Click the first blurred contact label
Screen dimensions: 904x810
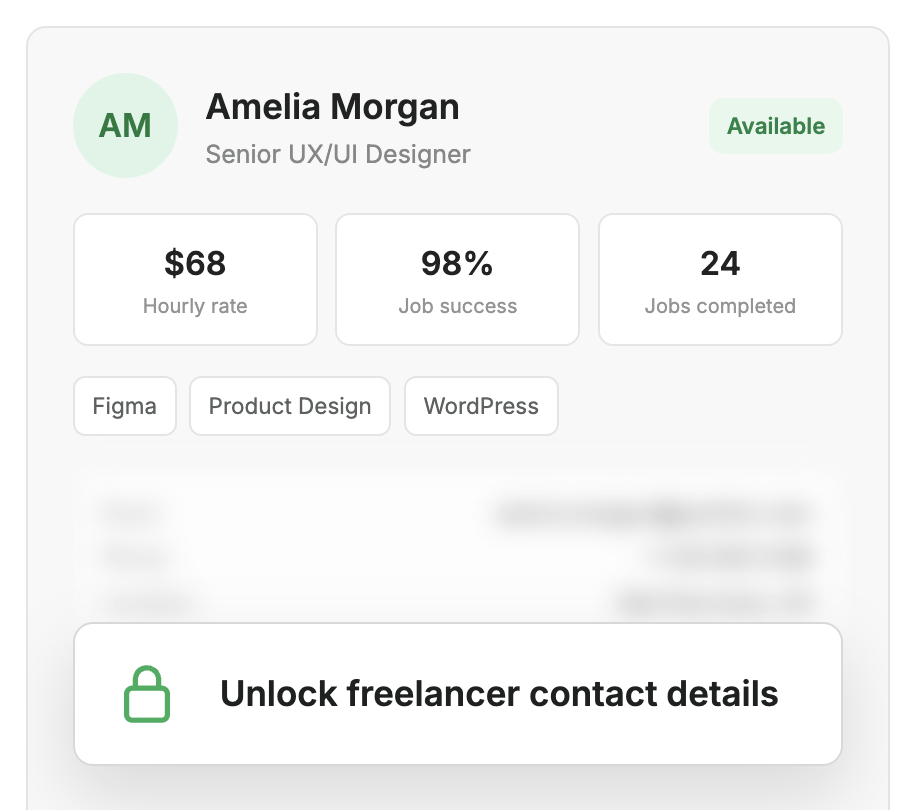[130, 513]
